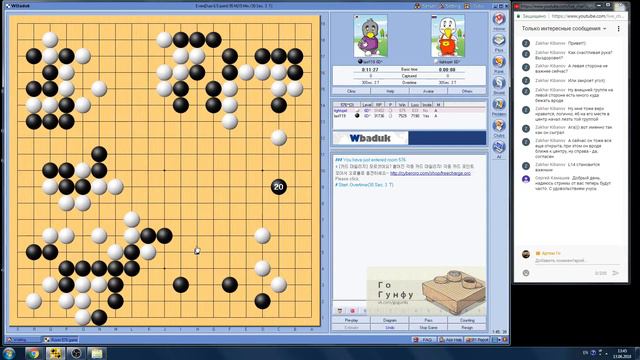This screenshot has height=360, width=640.
Task: Click the Pass button
Action: tap(428, 320)
